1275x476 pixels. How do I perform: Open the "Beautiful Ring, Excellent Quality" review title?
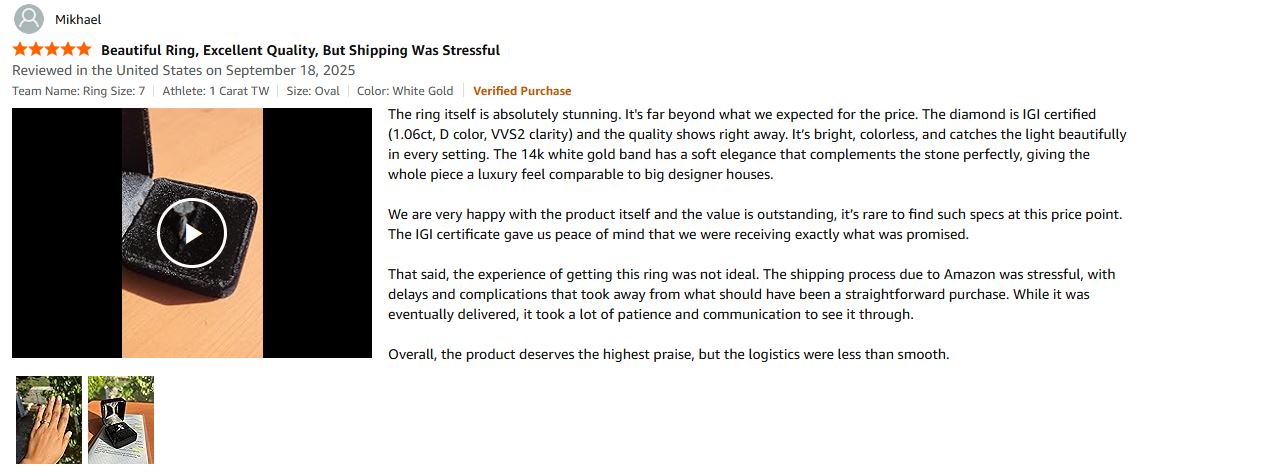(x=300, y=50)
